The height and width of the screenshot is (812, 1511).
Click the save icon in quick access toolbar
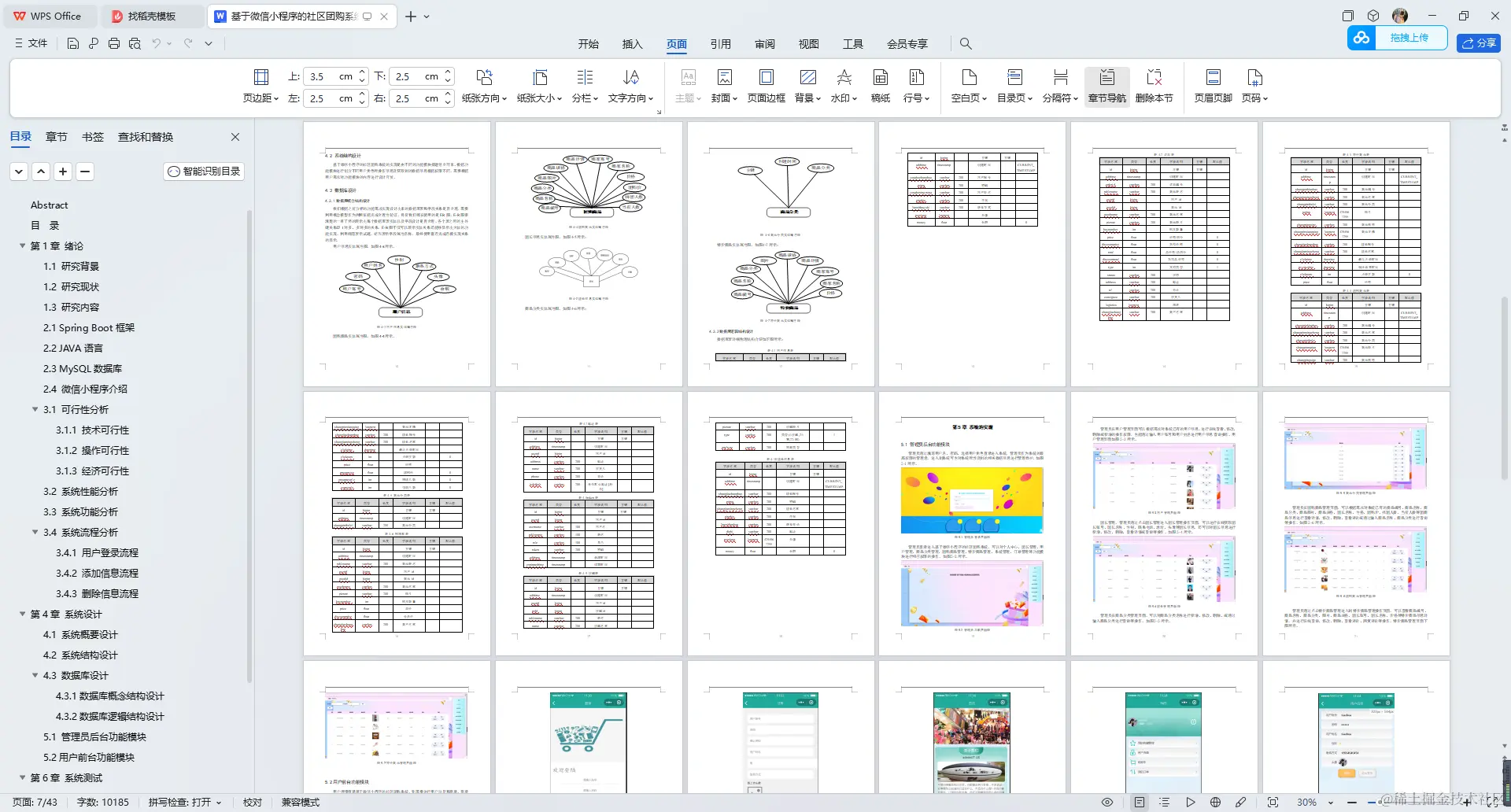[x=73, y=44]
